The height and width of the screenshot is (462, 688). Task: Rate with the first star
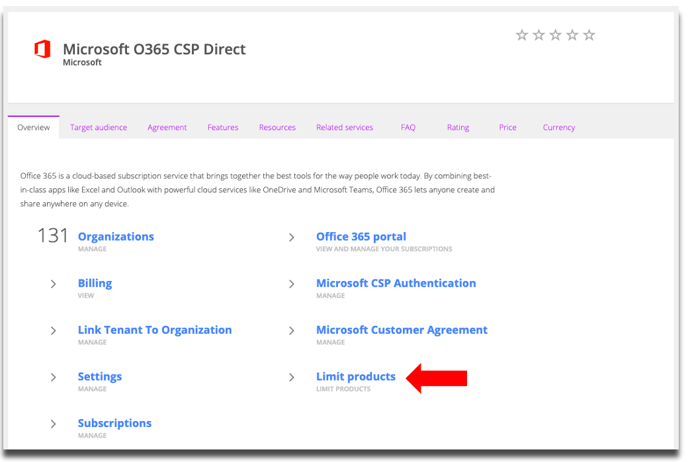click(521, 35)
